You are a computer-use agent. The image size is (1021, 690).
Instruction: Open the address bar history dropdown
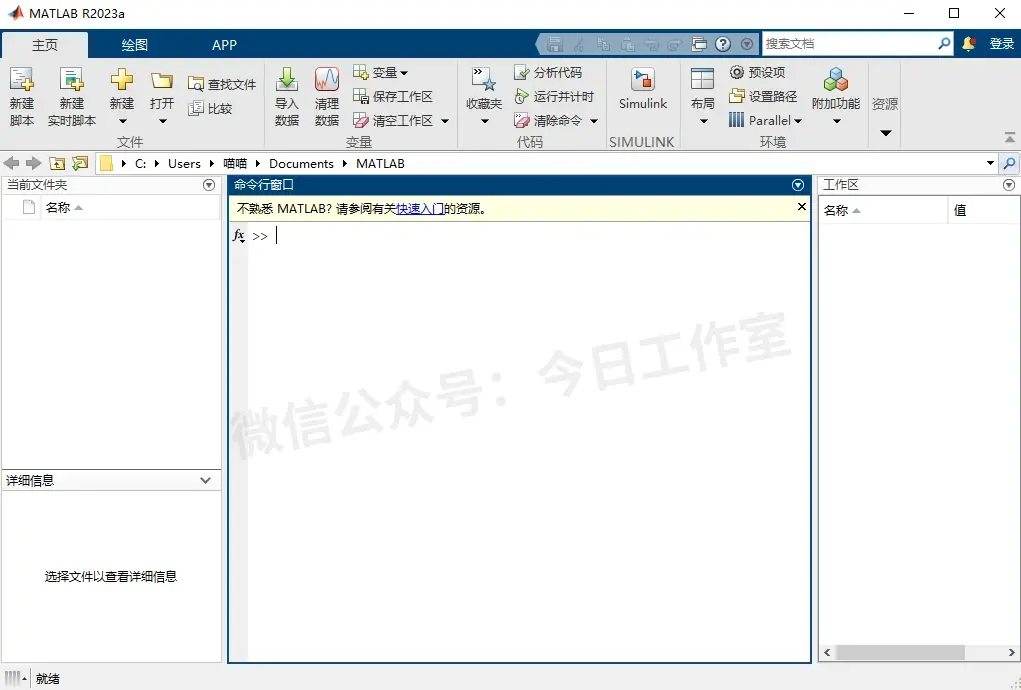pos(990,163)
